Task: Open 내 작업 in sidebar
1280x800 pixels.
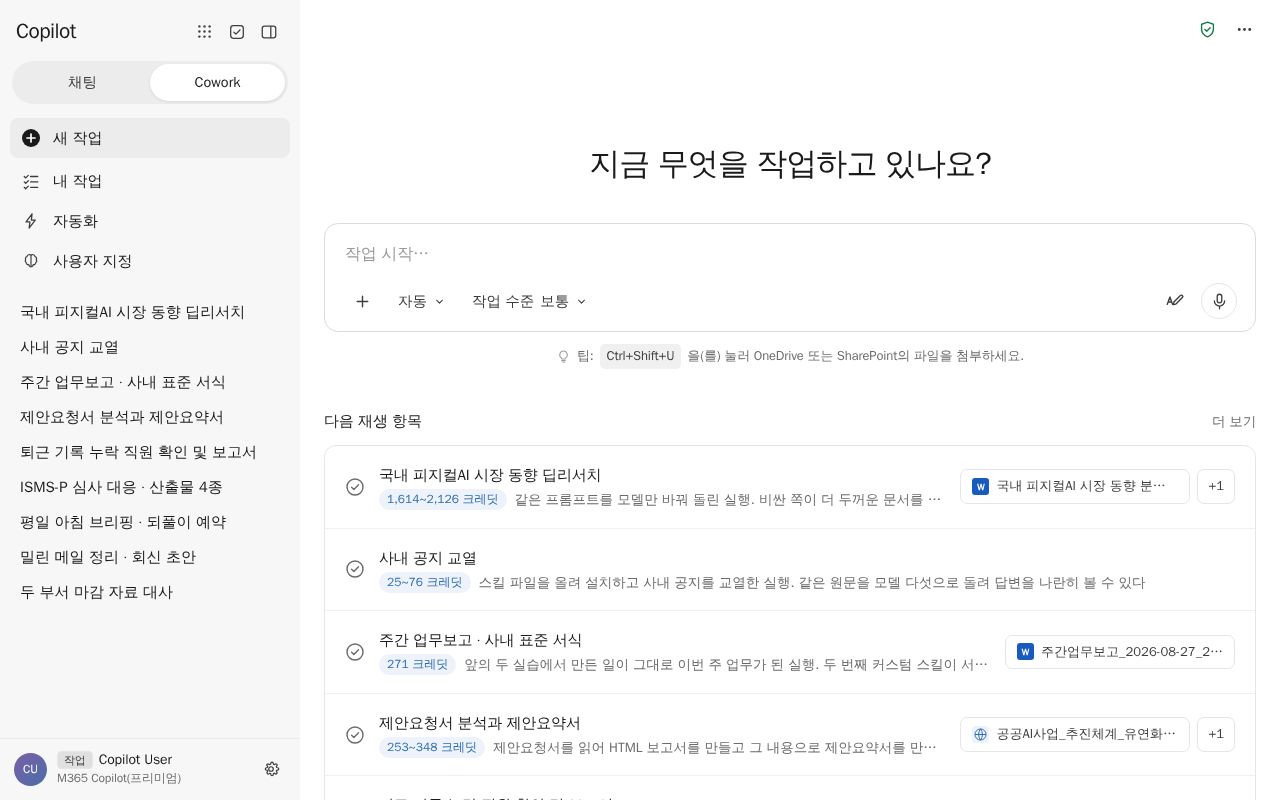Action: click(150, 181)
